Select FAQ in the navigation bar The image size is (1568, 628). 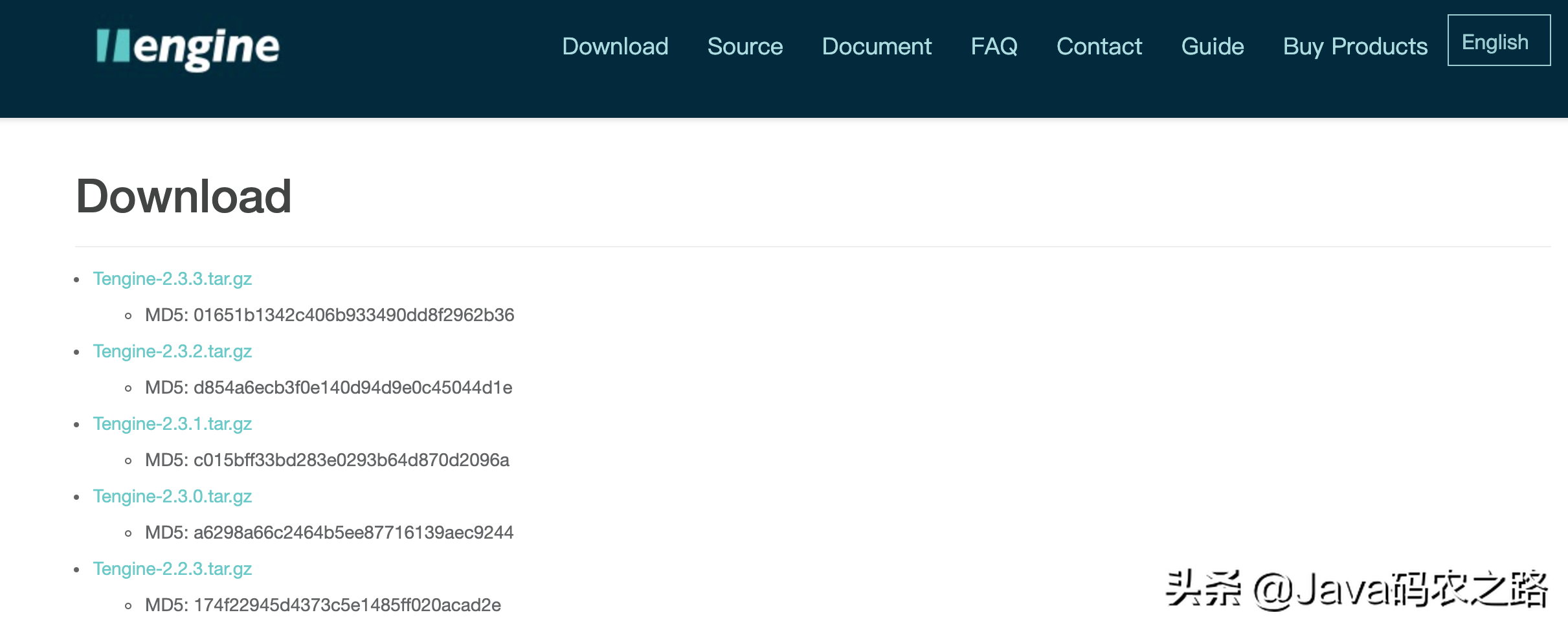pyautogui.click(x=994, y=47)
